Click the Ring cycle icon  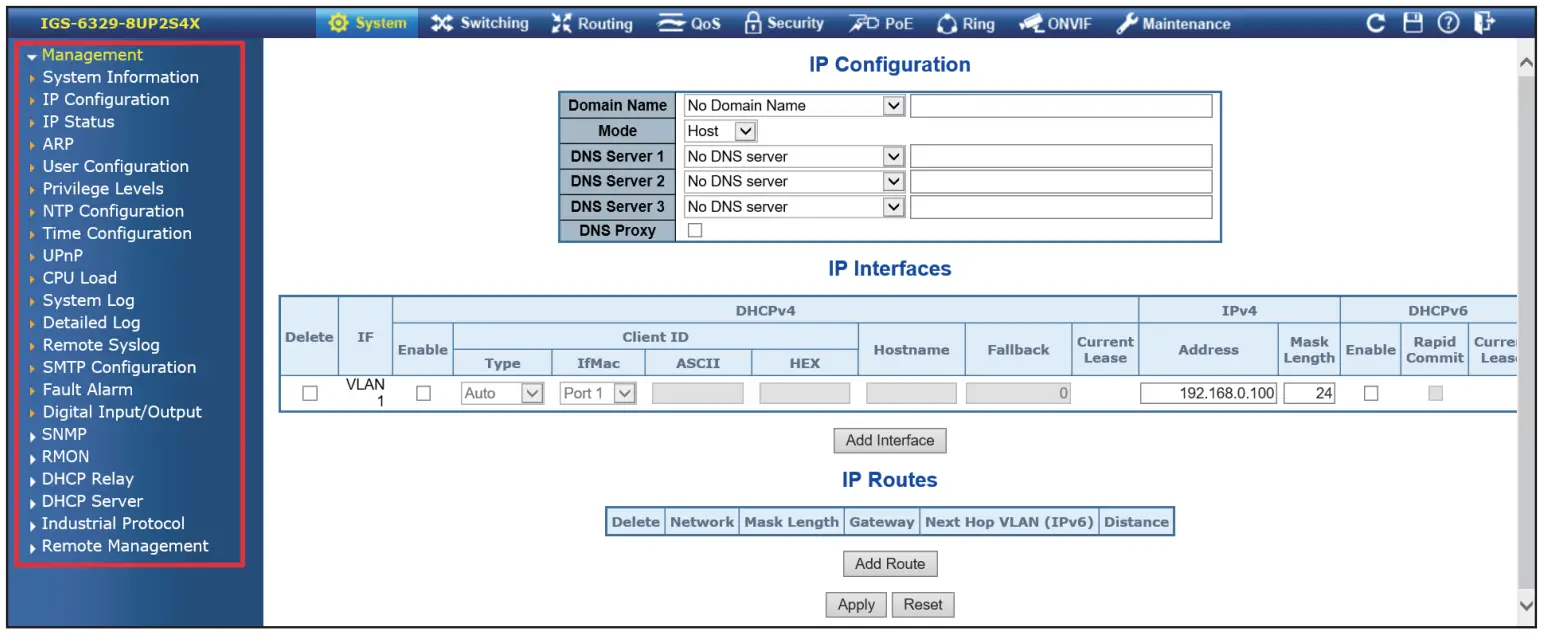coord(947,23)
